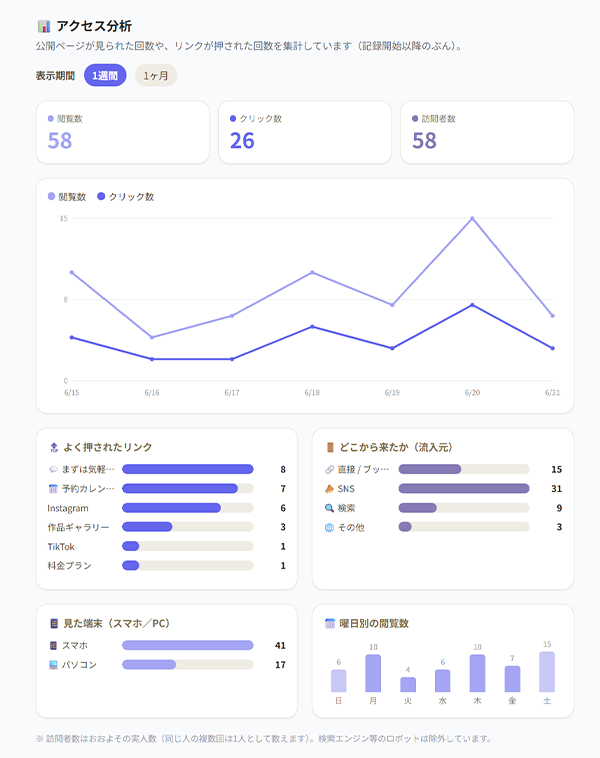Click the スマホ device icon
The image size is (600, 758).
tap(53, 645)
